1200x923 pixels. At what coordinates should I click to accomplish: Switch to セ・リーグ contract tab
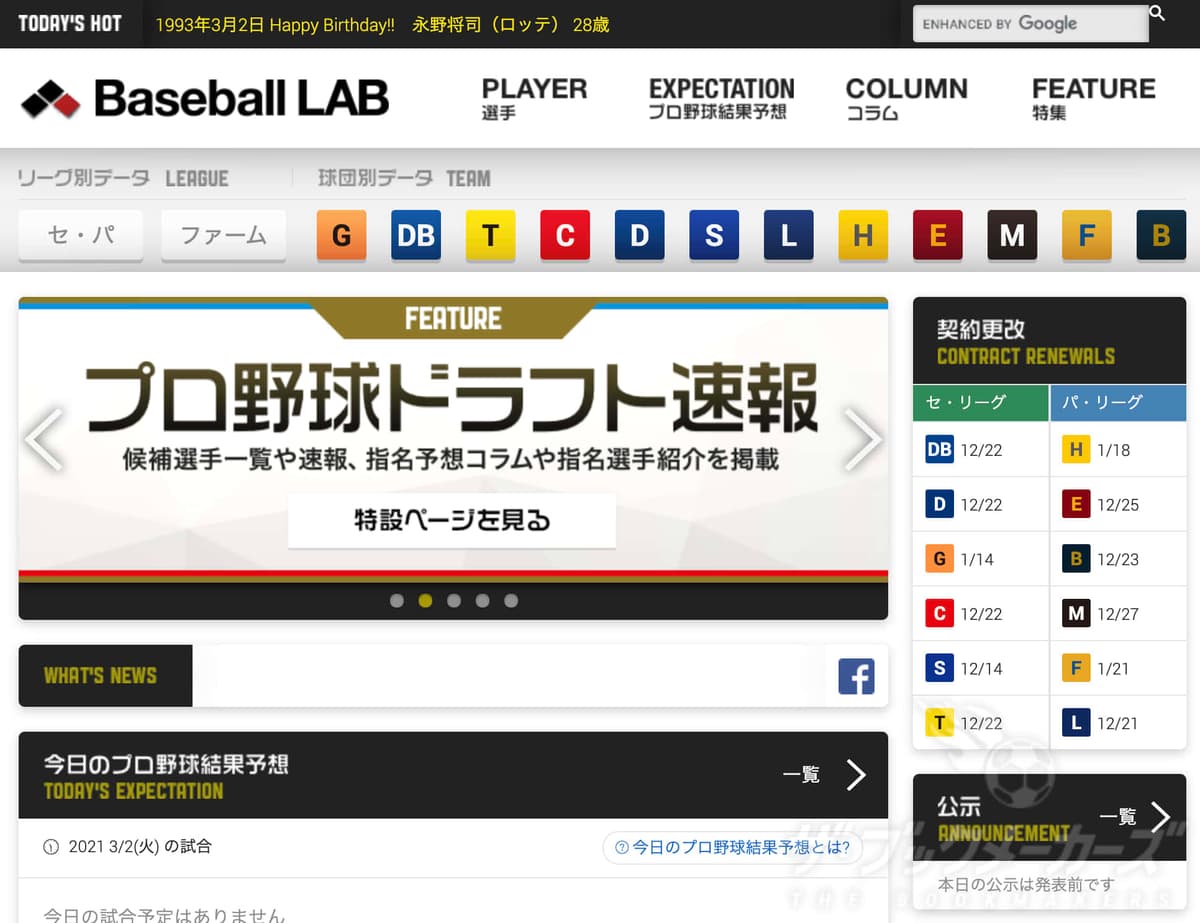tap(981, 402)
